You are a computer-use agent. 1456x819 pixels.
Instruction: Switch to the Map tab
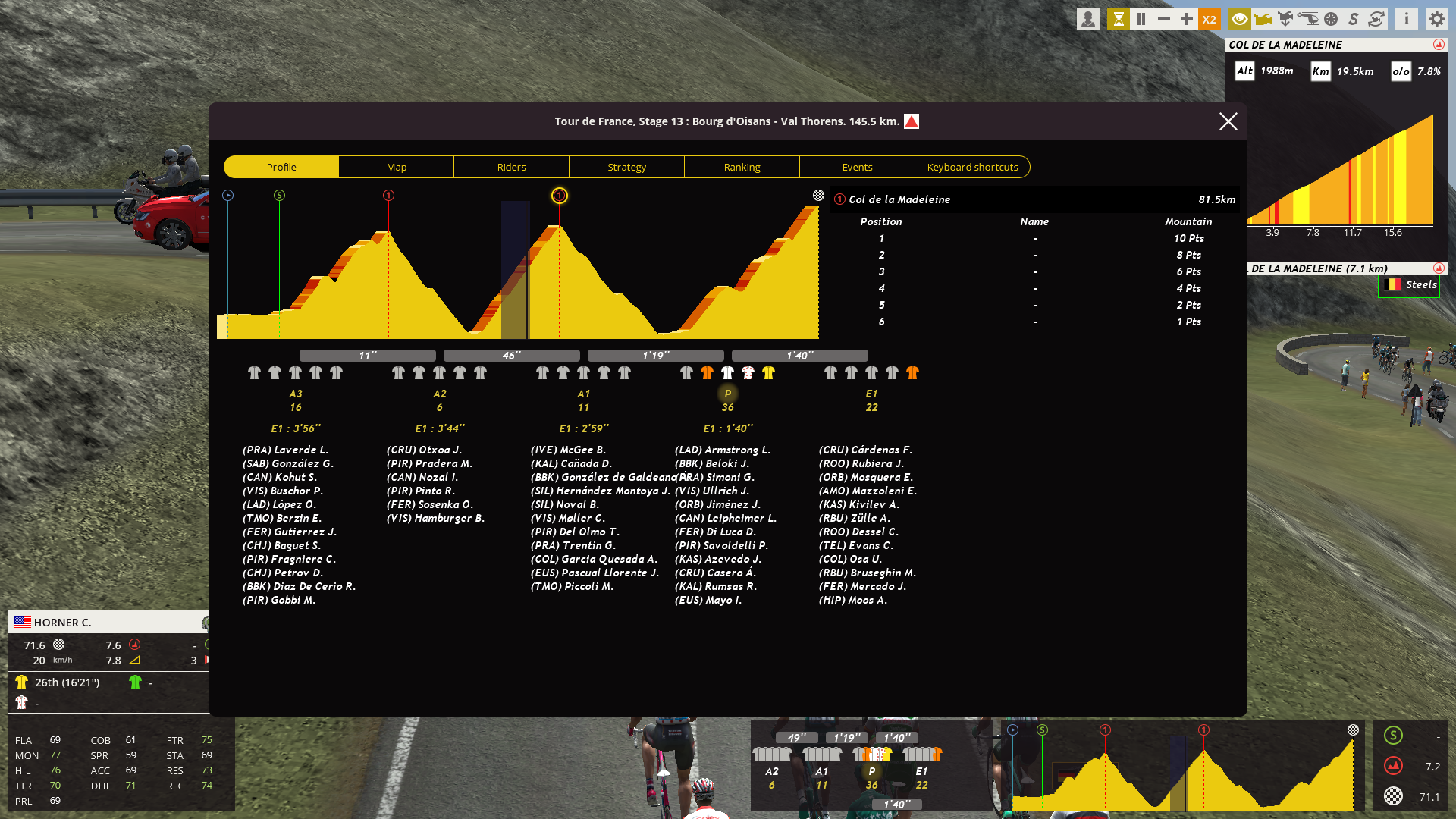tap(397, 167)
